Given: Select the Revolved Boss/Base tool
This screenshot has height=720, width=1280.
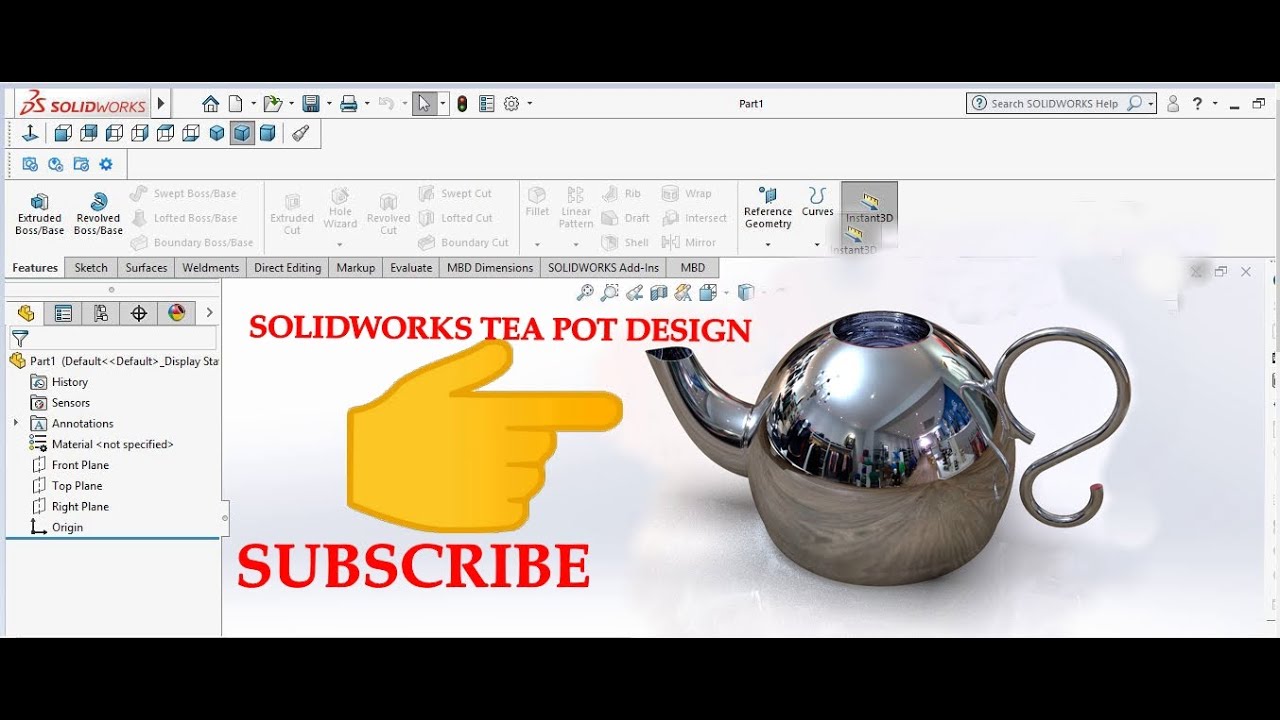Looking at the screenshot, I should (x=98, y=214).
